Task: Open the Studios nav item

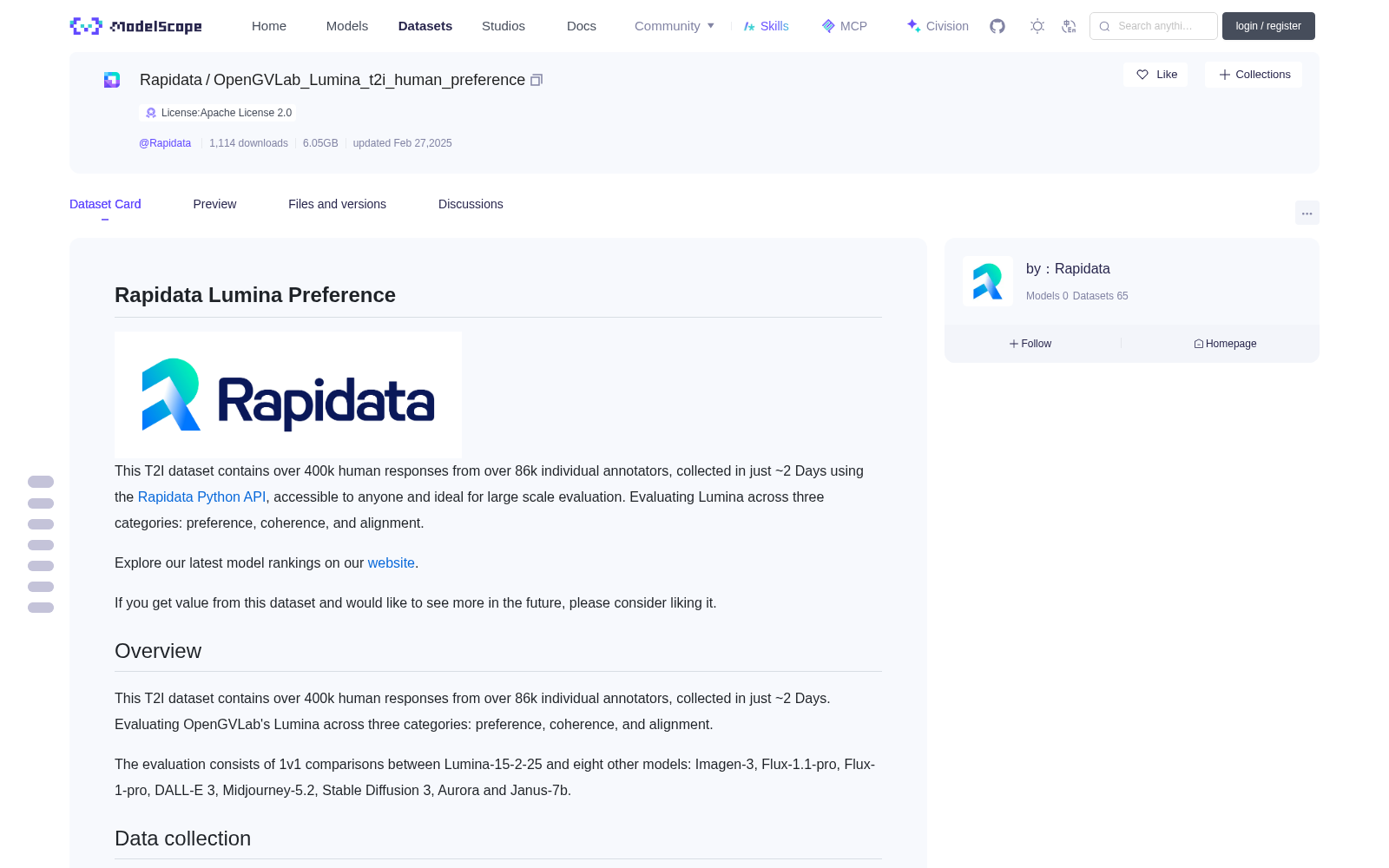Action: click(x=504, y=26)
